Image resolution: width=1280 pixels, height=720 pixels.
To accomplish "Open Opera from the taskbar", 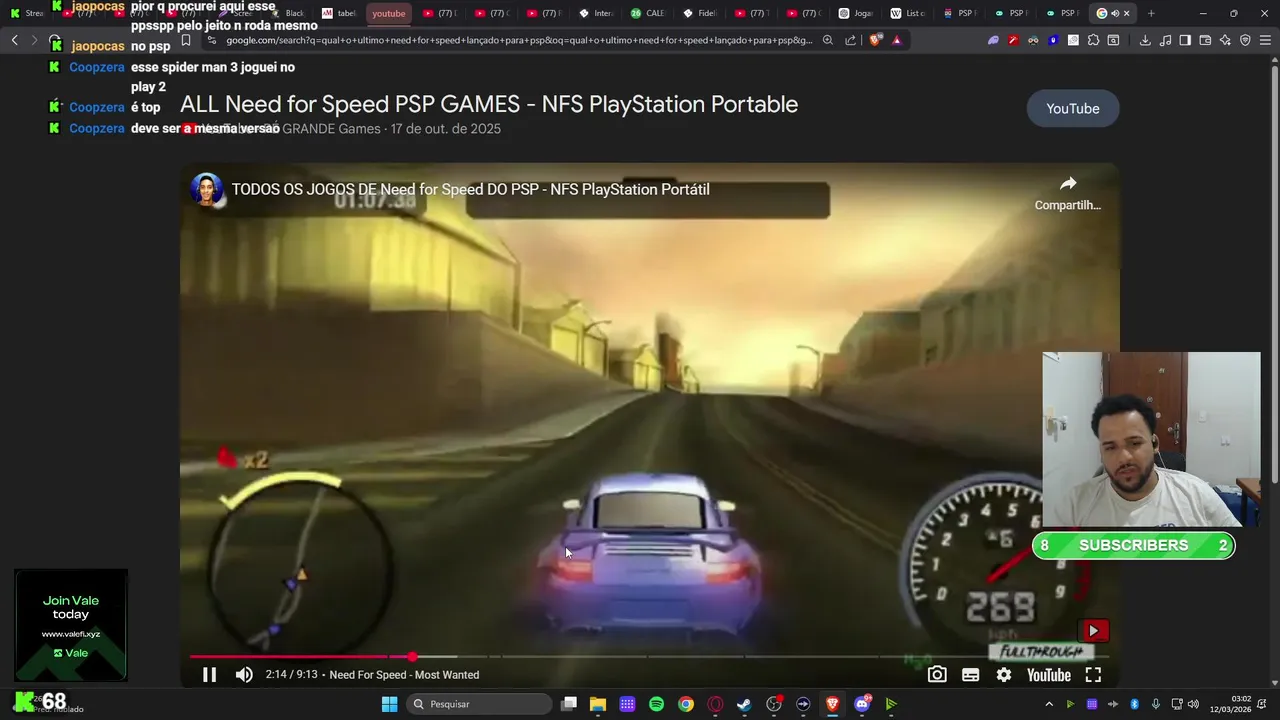I will [715, 704].
